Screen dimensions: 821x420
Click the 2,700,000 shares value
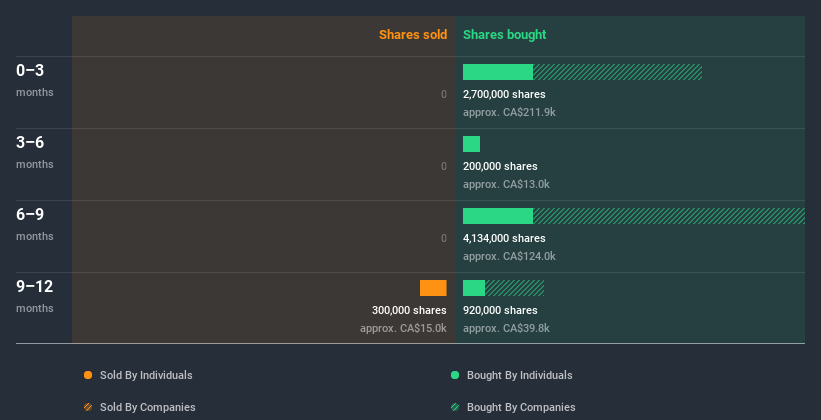click(x=504, y=94)
